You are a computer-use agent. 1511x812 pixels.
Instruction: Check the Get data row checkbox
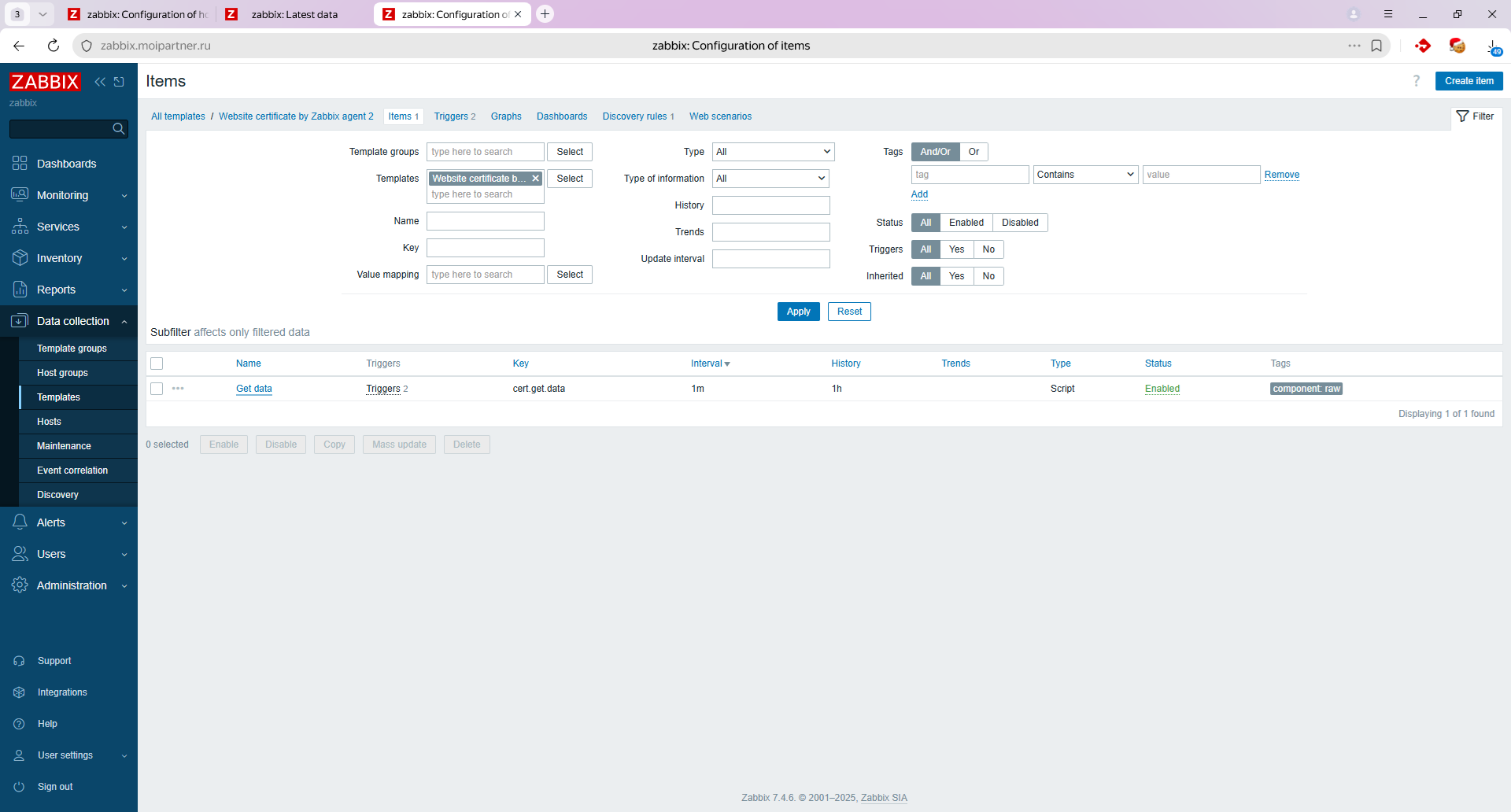pyautogui.click(x=157, y=389)
